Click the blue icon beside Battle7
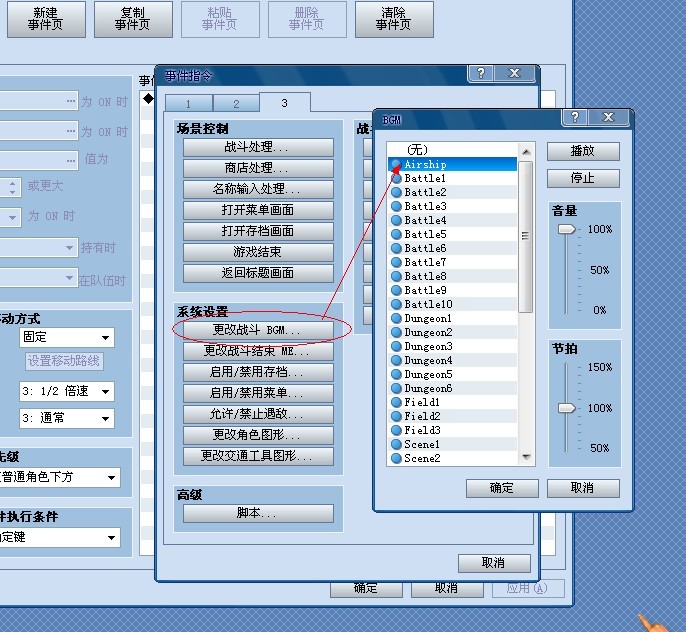686x632 pixels. [x=396, y=262]
